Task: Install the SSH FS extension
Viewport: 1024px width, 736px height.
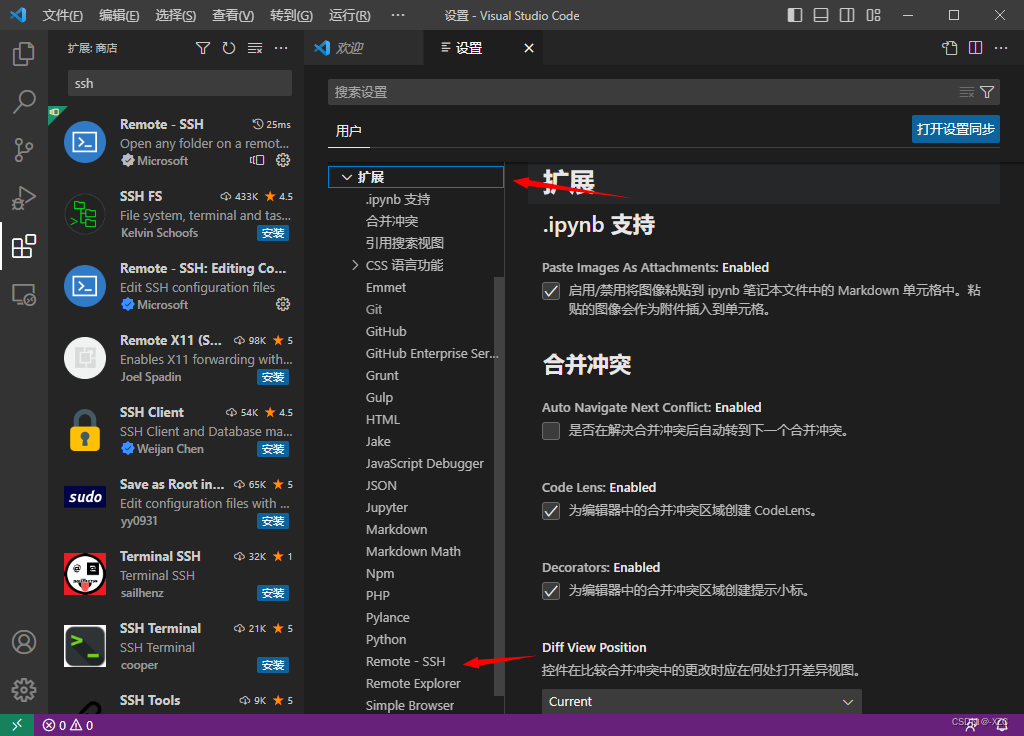Action: 273,233
